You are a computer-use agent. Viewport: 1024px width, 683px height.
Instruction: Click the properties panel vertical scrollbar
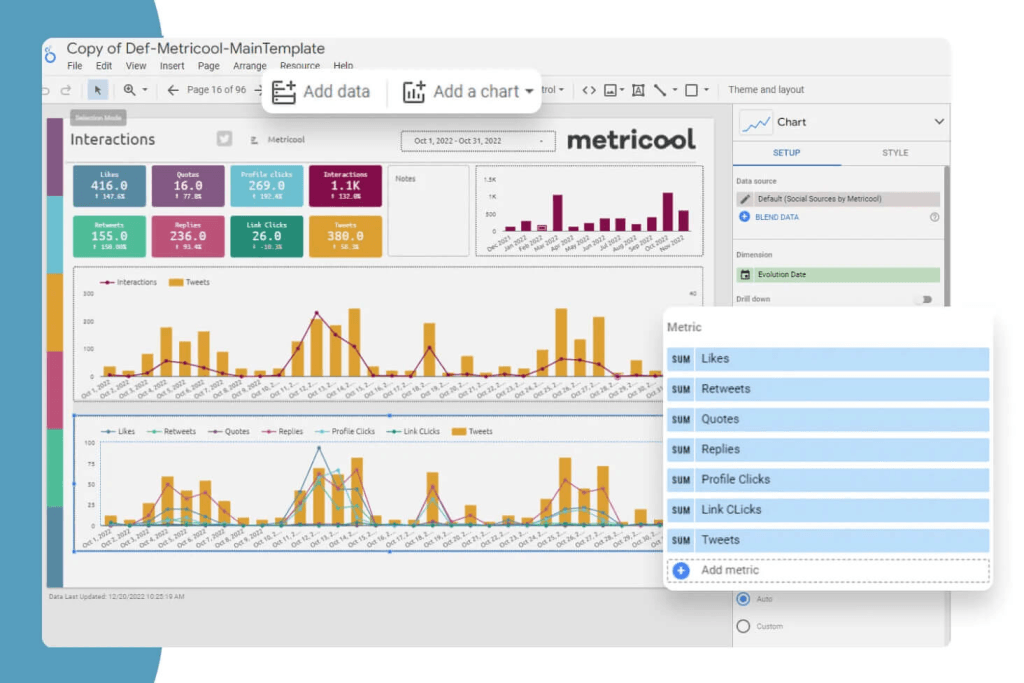point(946,235)
